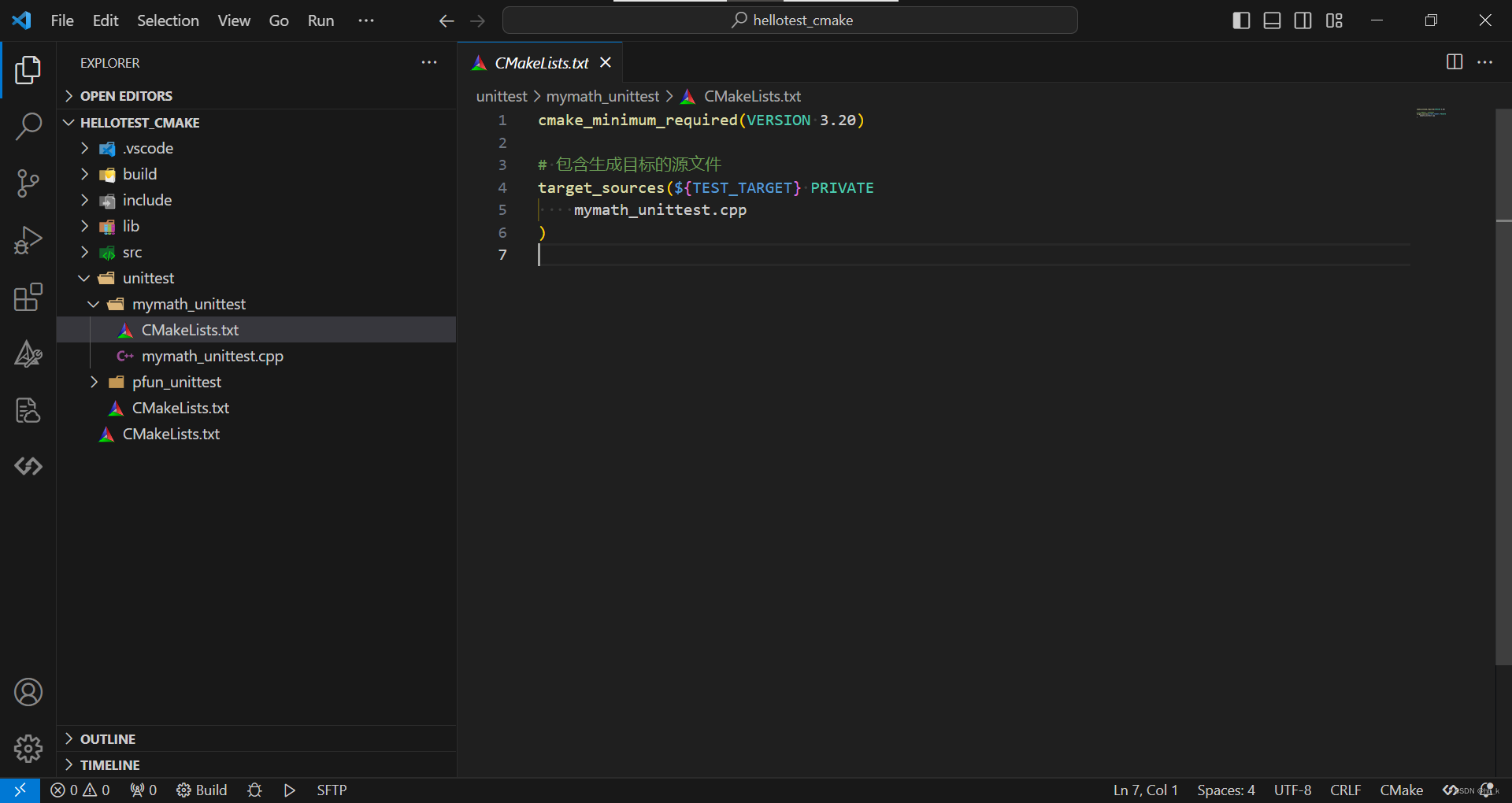Show errors and warnings count in status bar

pyautogui.click(x=80, y=790)
